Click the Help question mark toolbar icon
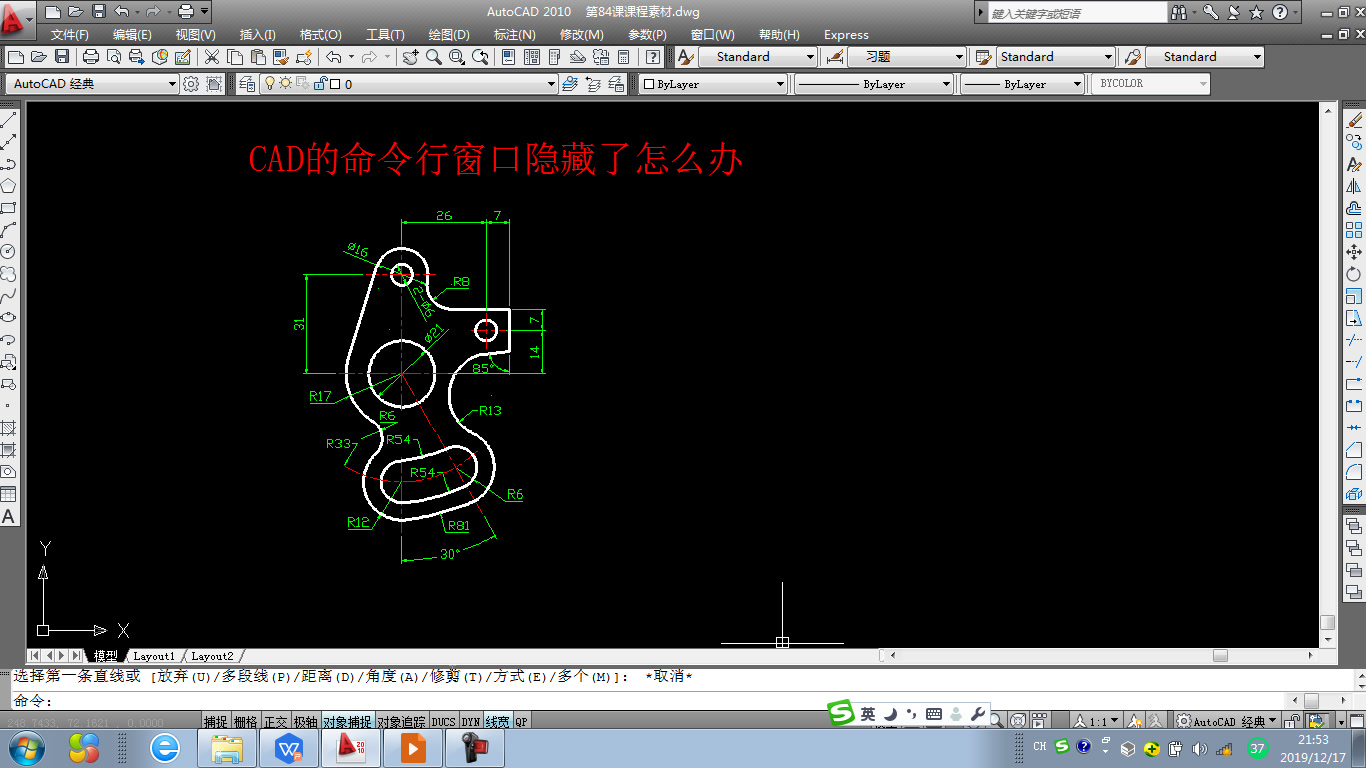The width and height of the screenshot is (1366, 768). click(x=653, y=57)
